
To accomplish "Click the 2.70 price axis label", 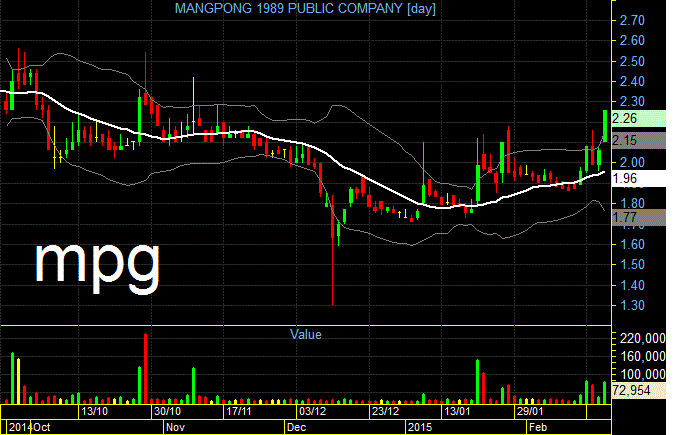I will click(x=631, y=20).
